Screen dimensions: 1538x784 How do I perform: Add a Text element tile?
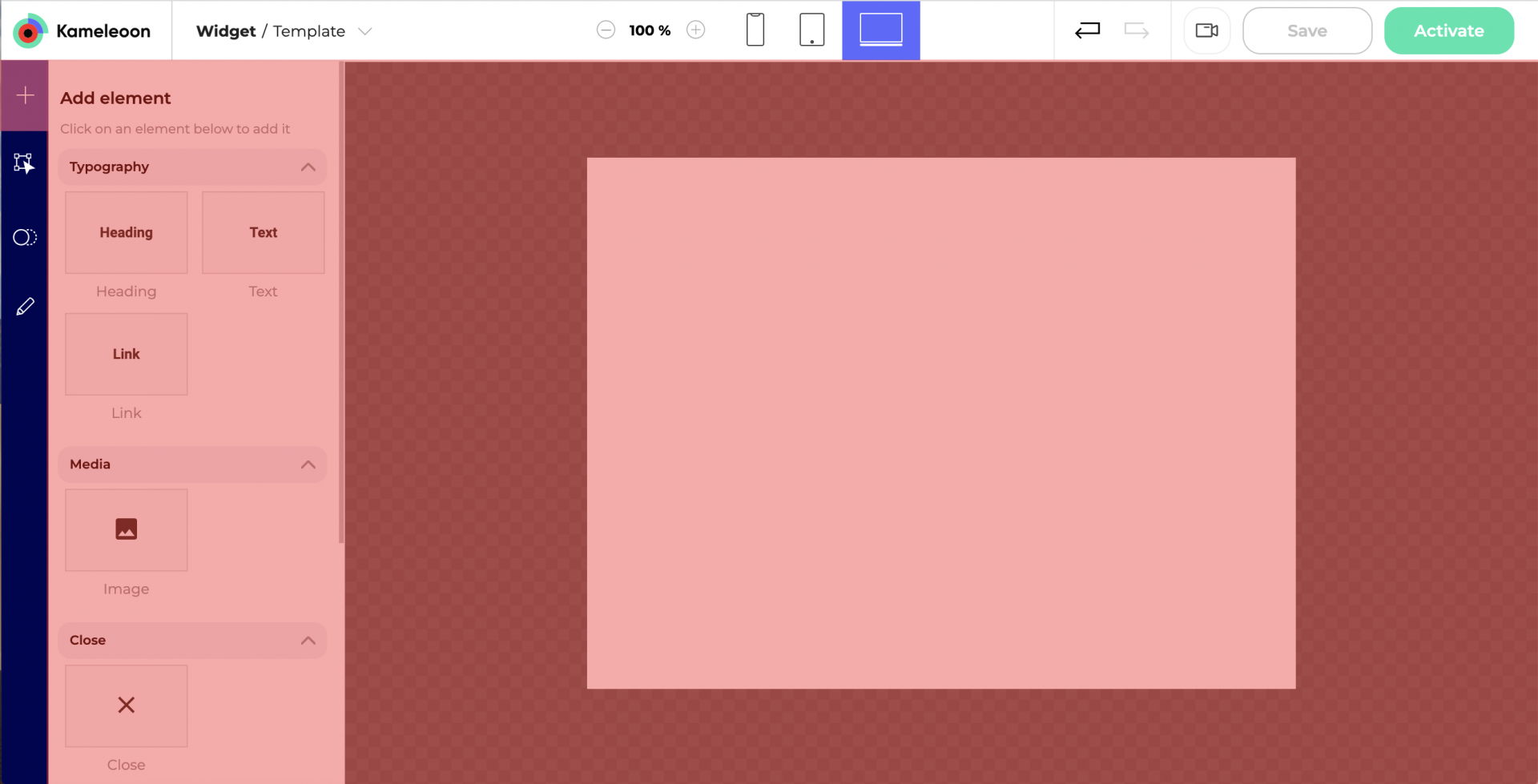(264, 232)
